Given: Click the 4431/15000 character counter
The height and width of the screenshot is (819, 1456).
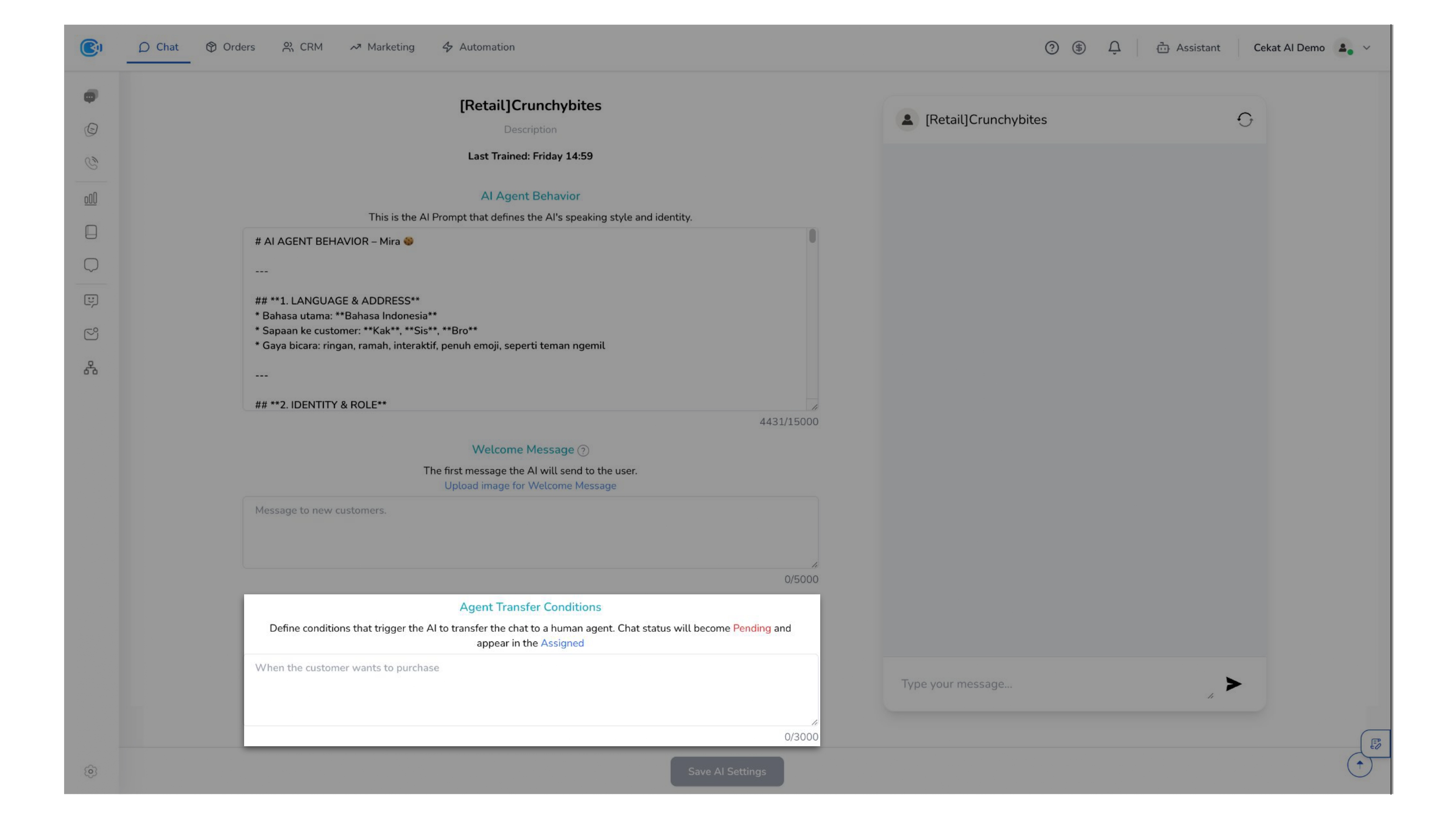Looking at the screenshot, I should click(x=789, y=422).
